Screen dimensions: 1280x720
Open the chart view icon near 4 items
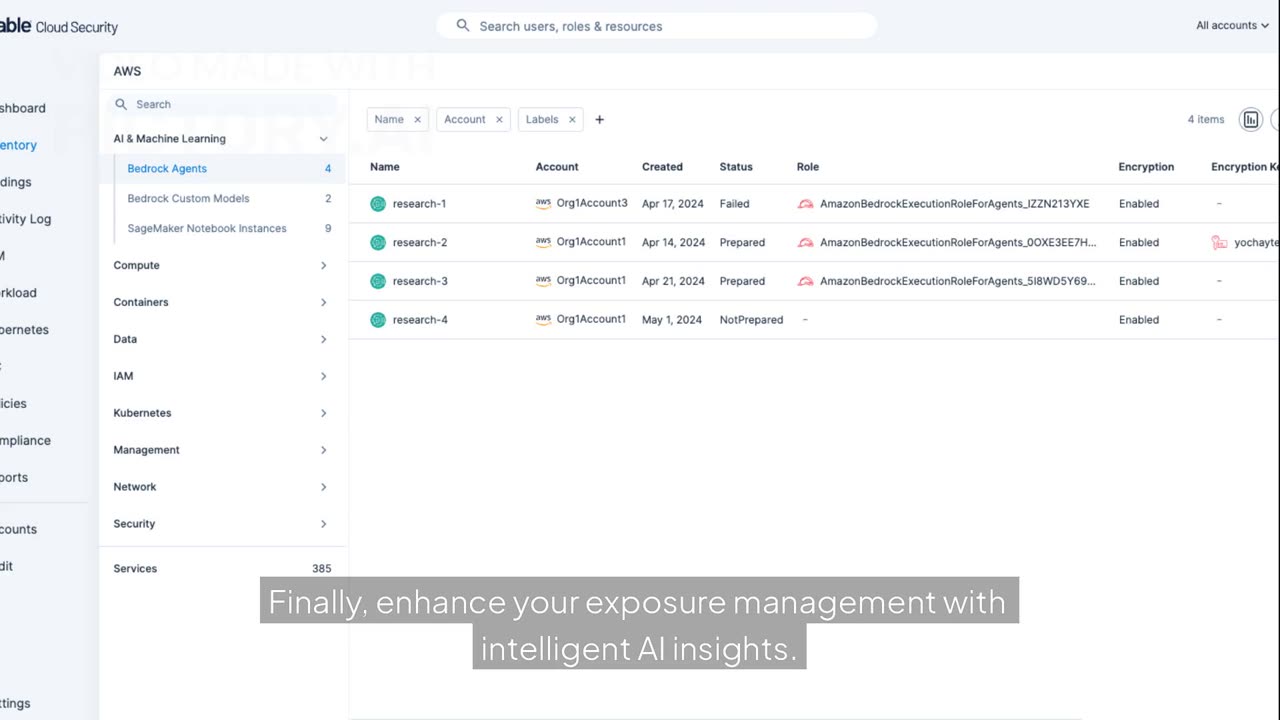point(1250,120)
